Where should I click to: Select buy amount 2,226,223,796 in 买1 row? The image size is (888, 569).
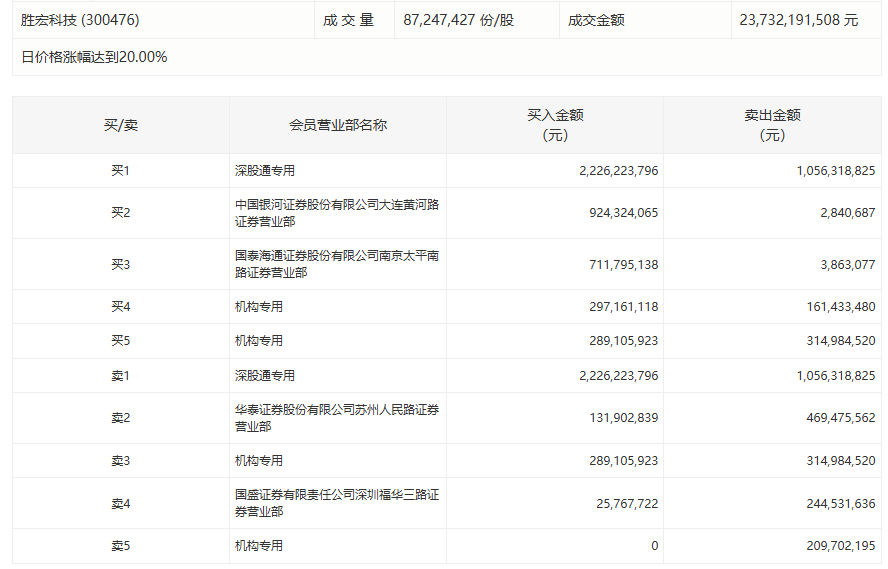[618, 170]
